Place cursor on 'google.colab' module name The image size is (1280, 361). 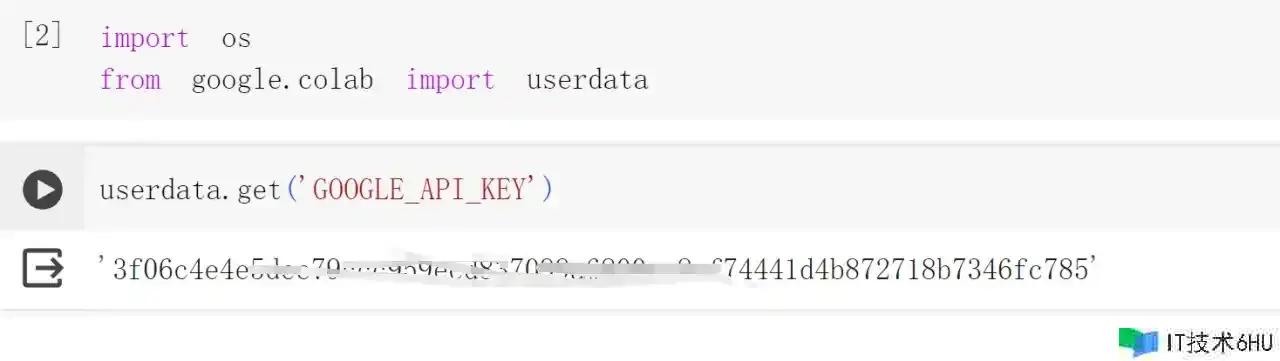point(282,81)
